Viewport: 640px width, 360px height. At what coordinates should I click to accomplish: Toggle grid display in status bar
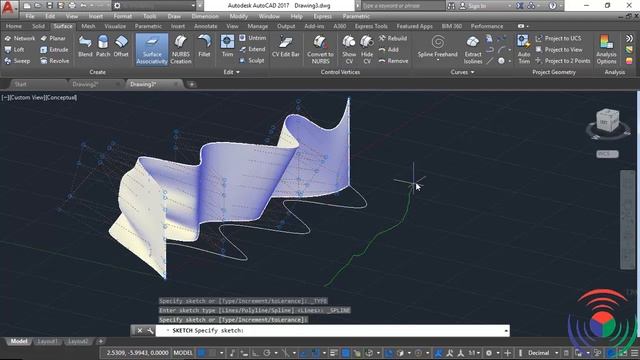pyautogui.click(x=202, y=353)
